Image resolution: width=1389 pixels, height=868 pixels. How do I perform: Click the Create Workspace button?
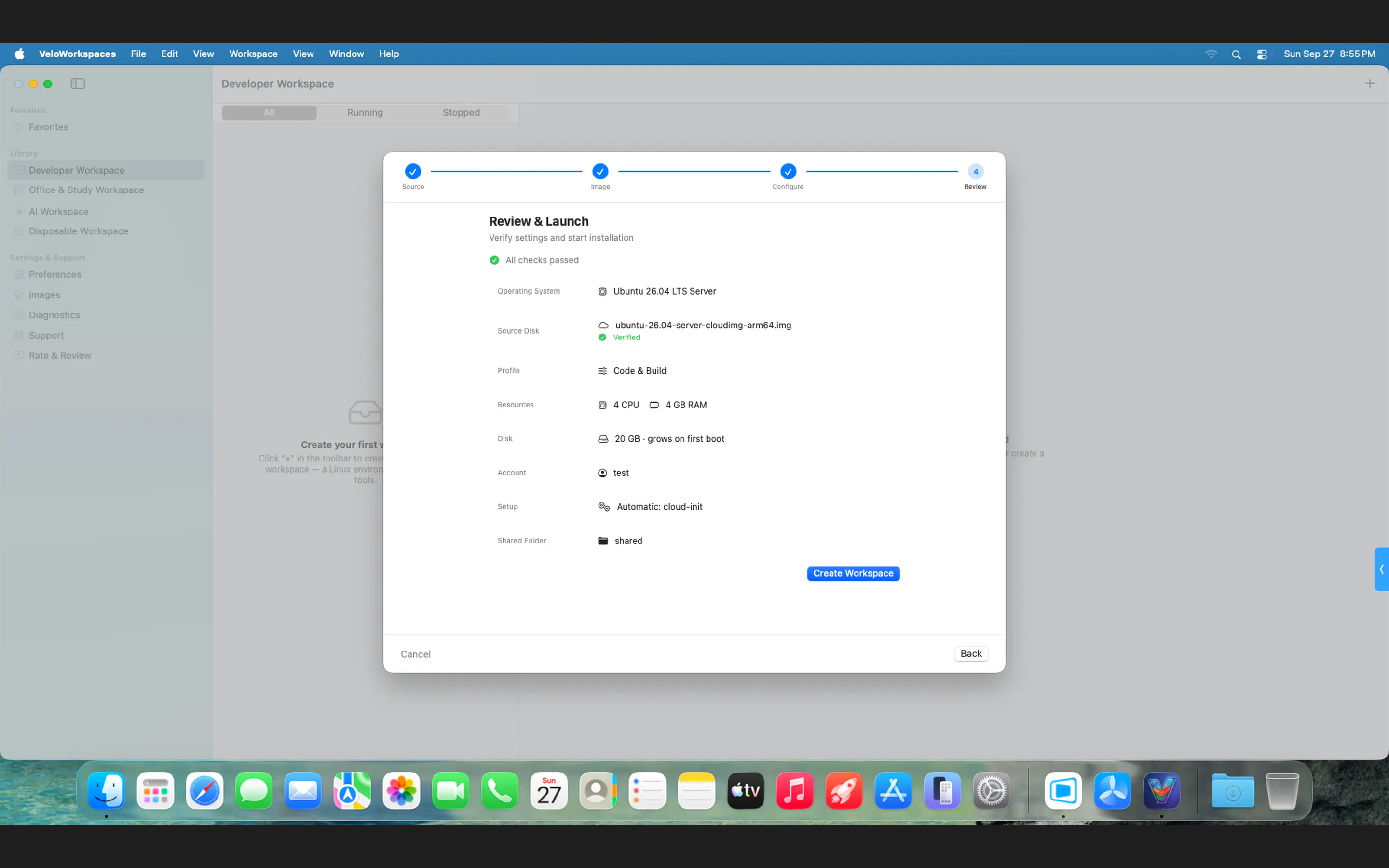point(853,573)
